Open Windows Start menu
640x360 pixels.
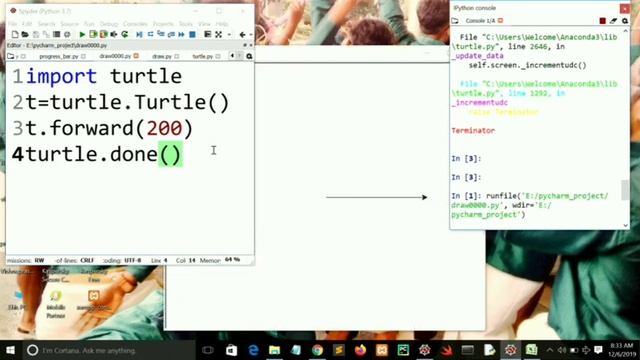click(x=11, y=350)
